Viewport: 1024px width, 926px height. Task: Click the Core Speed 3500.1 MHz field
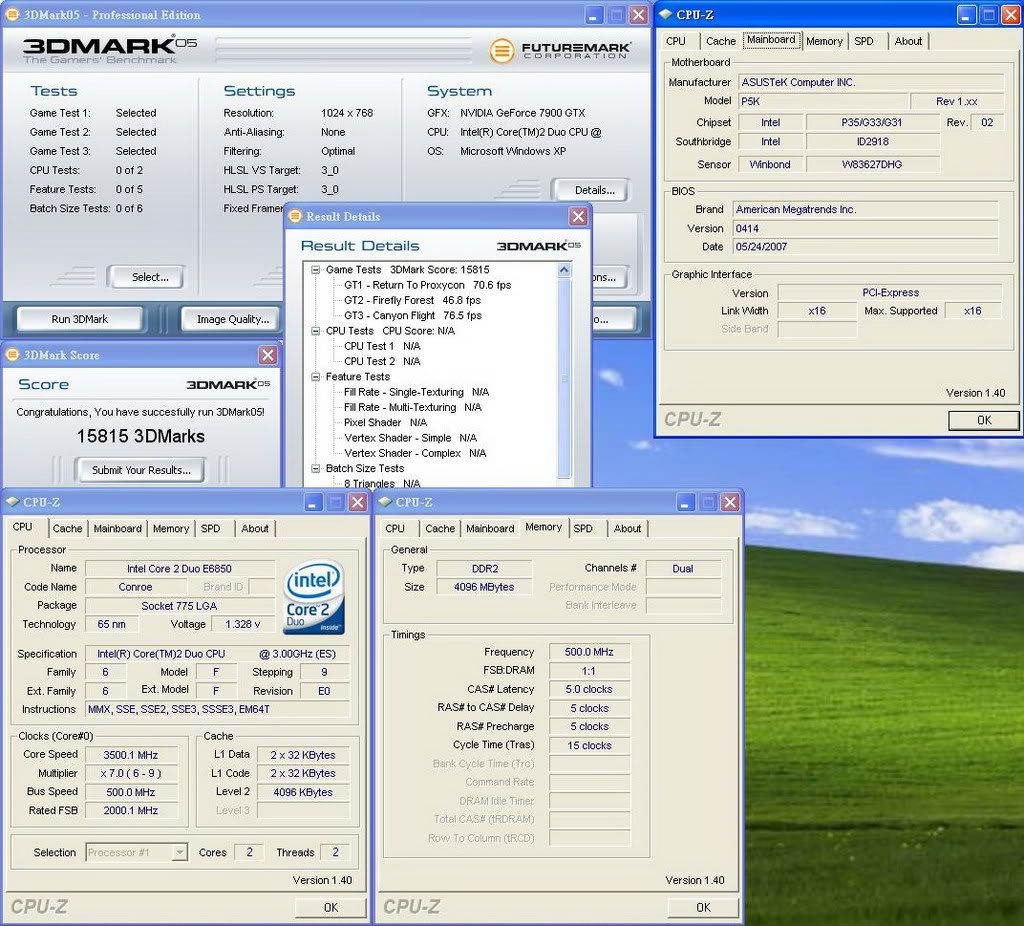click(131, 755)
